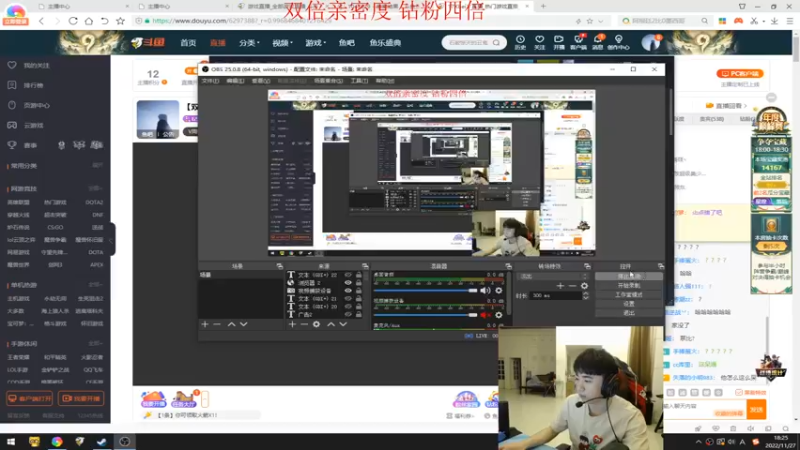Toggle visibility of 文本 (GDI+) 22 source
Viewport: 800px width, 450px height.
pos(348,275)
